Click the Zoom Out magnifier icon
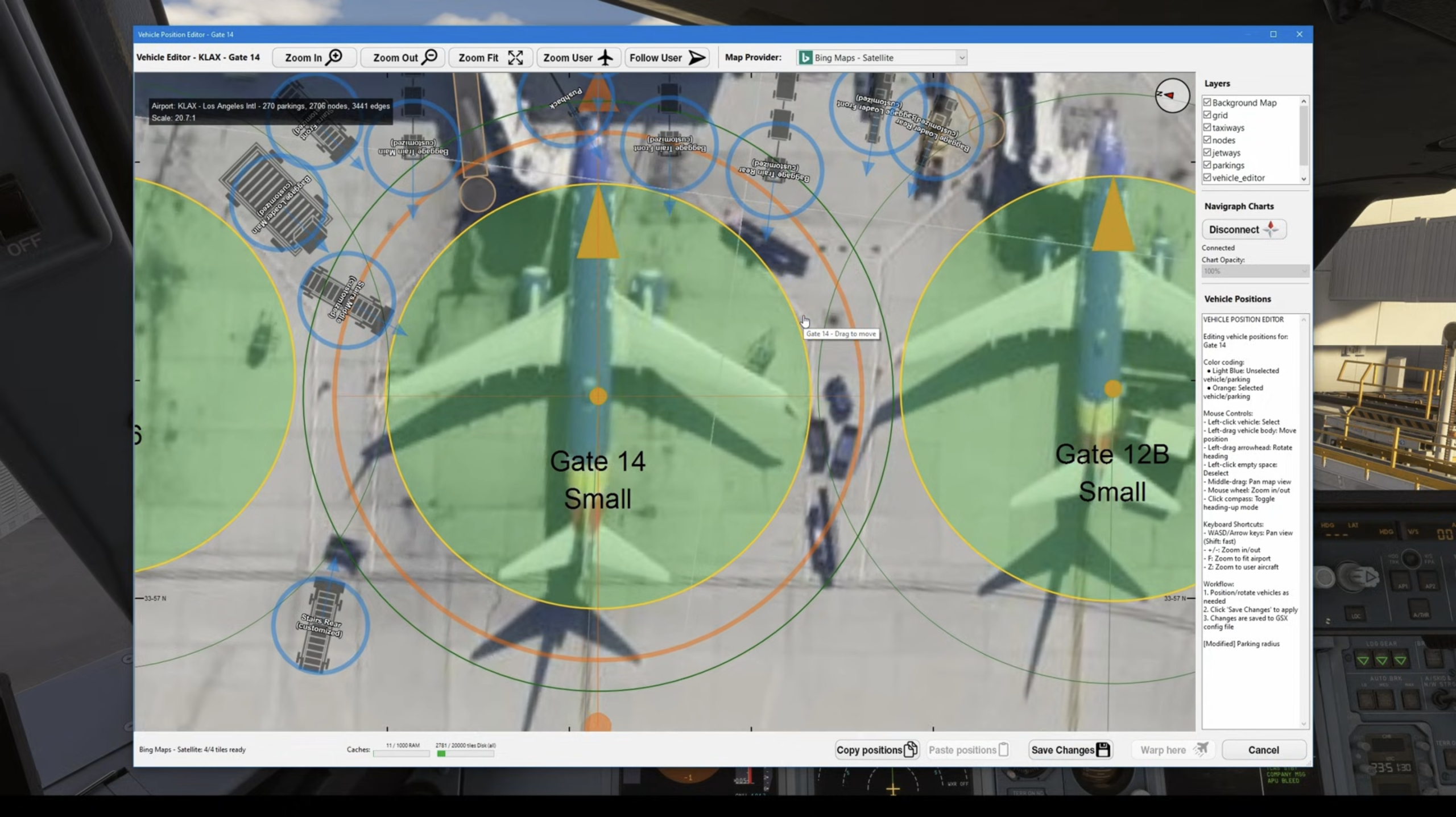1456x817 pixels. pyautogui.click(x=431, y=57)
